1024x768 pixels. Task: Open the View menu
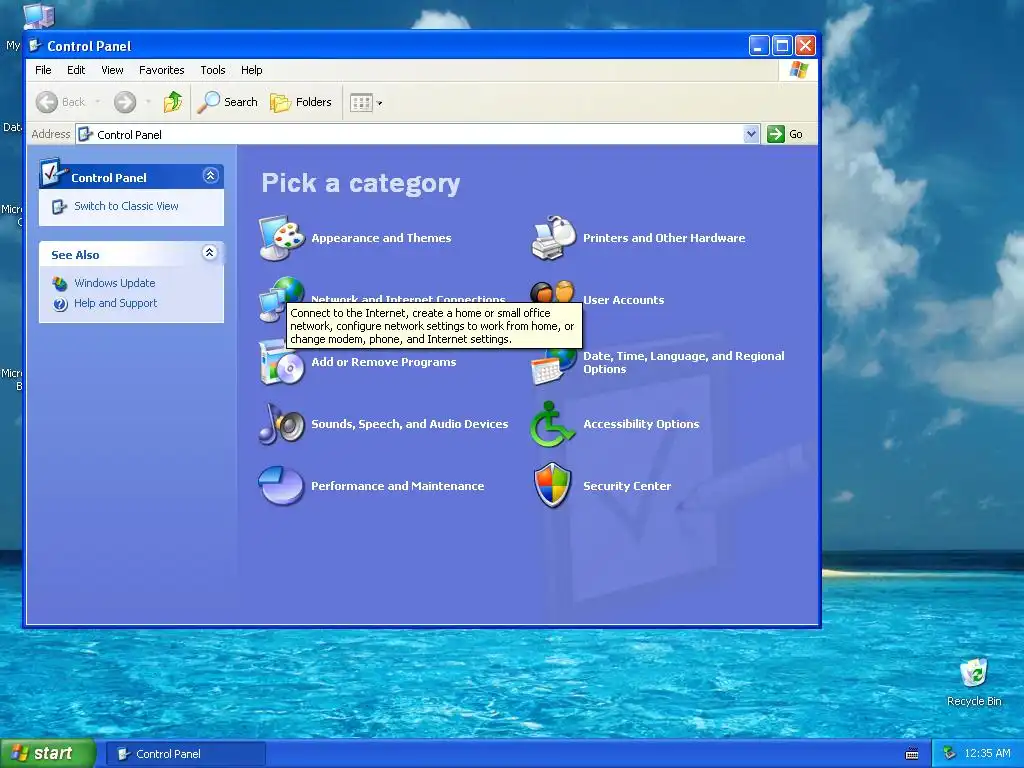point(112,70)
